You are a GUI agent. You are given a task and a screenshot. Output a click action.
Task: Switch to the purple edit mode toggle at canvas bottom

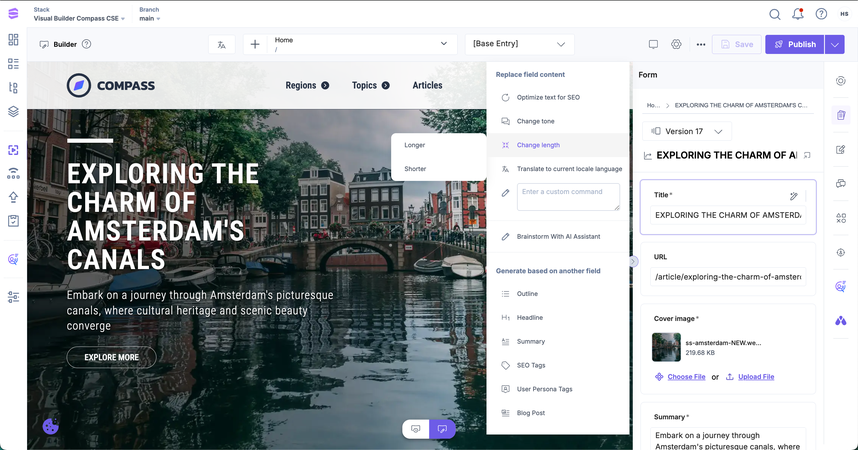(x=442, y=429)
